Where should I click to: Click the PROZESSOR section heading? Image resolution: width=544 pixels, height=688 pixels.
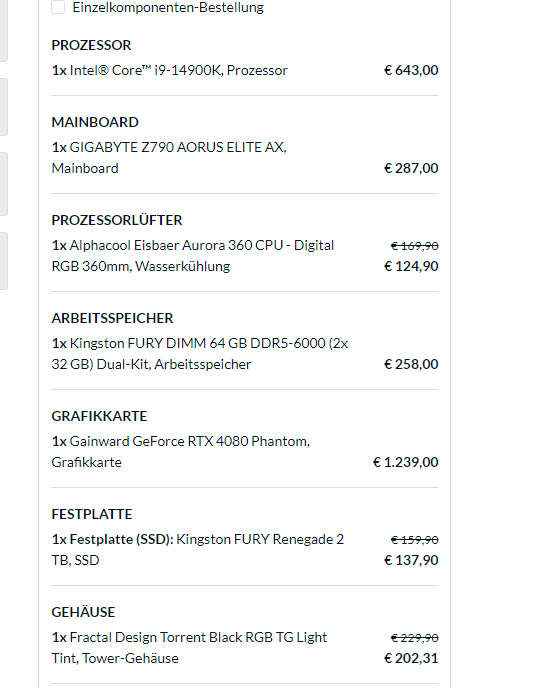coord(91,45)
